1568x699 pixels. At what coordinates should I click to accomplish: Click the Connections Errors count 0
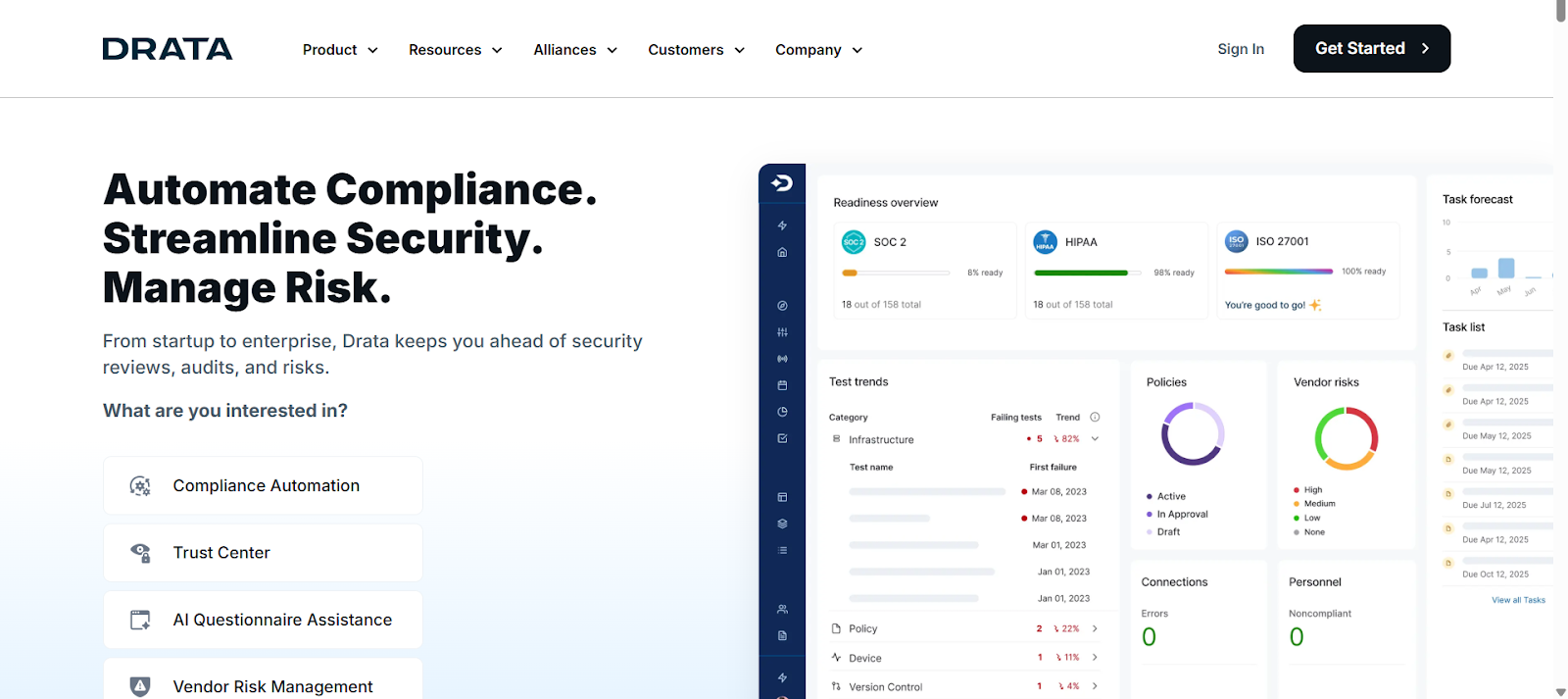[1150, 637]
